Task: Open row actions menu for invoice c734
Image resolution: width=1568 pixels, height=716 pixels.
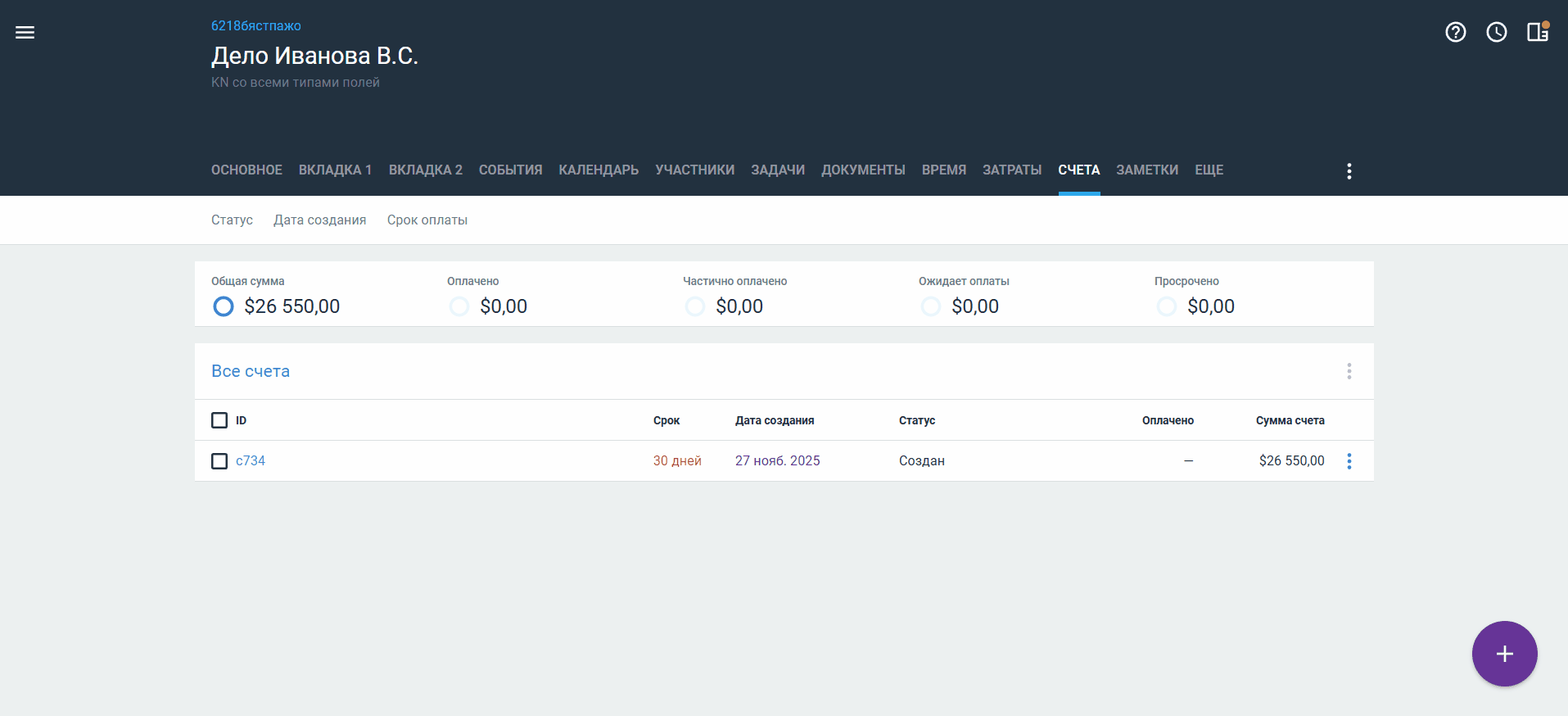Action: point(1349,461)
